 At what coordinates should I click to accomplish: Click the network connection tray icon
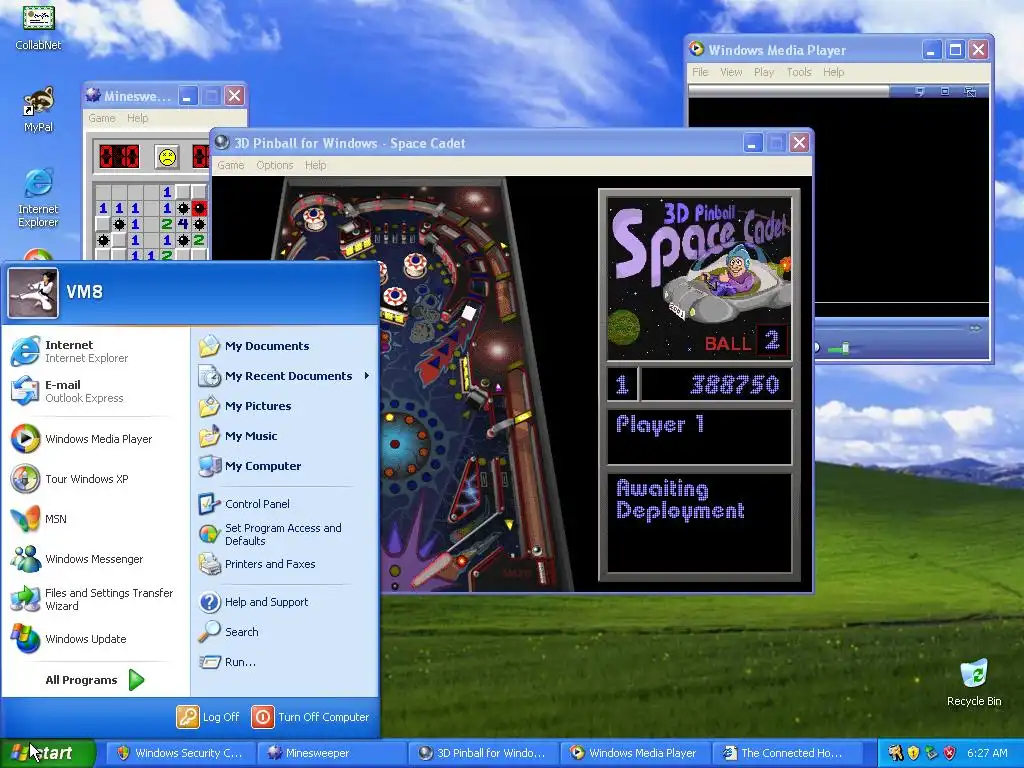(x=931, y=753)
